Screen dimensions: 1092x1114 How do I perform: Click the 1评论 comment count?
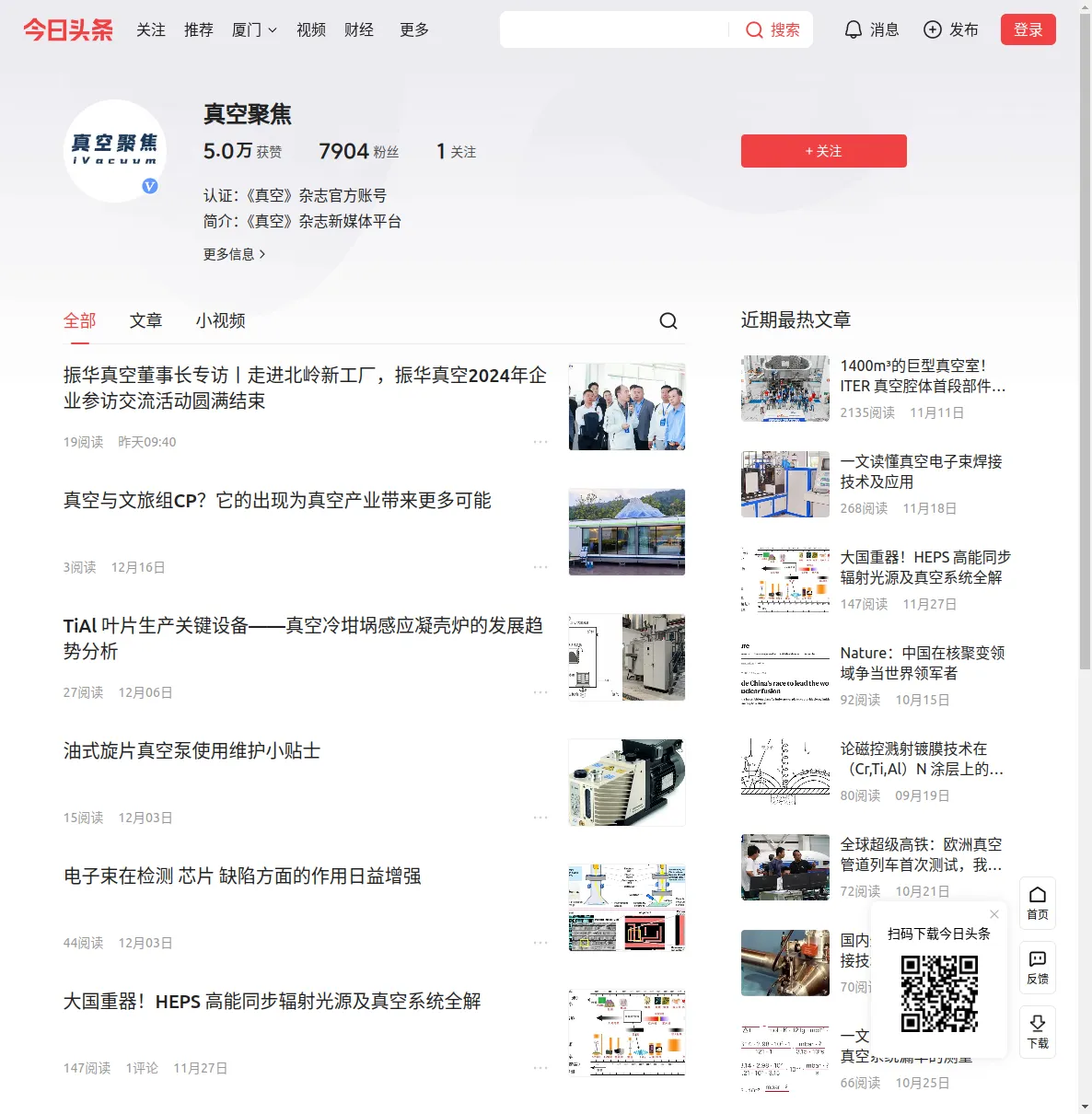pyautogui.click(x=142, y=1068)
